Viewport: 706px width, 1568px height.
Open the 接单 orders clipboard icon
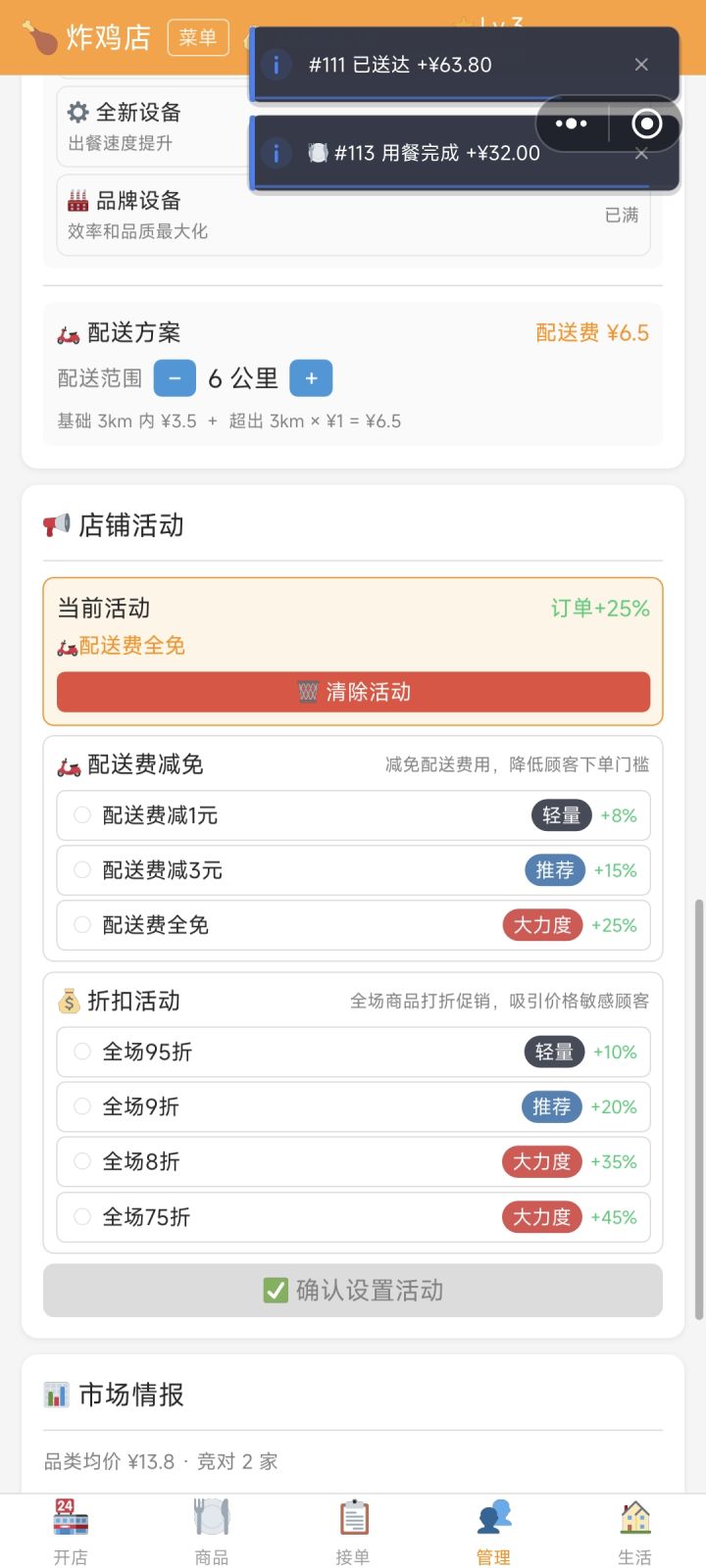point(353,1517)
